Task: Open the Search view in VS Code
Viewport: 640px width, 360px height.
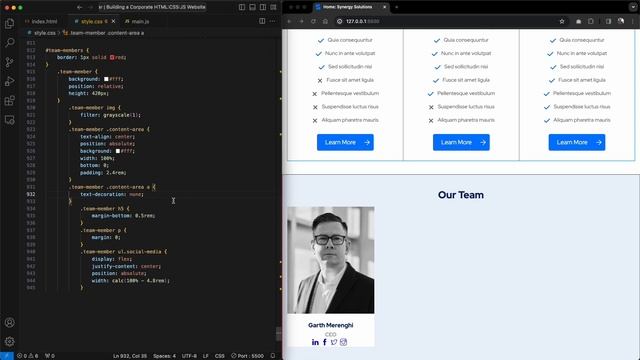Action: [9, 42]
